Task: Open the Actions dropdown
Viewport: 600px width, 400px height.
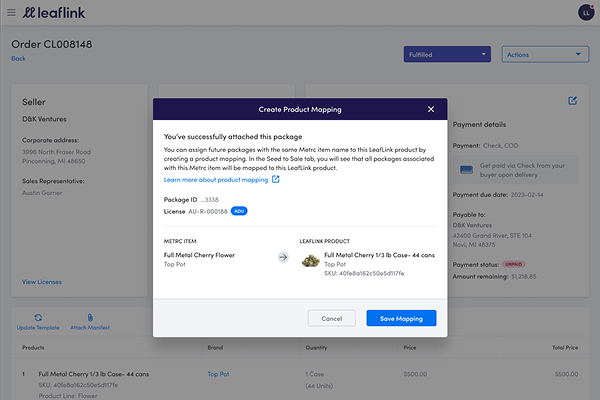Action: point(545,54)
